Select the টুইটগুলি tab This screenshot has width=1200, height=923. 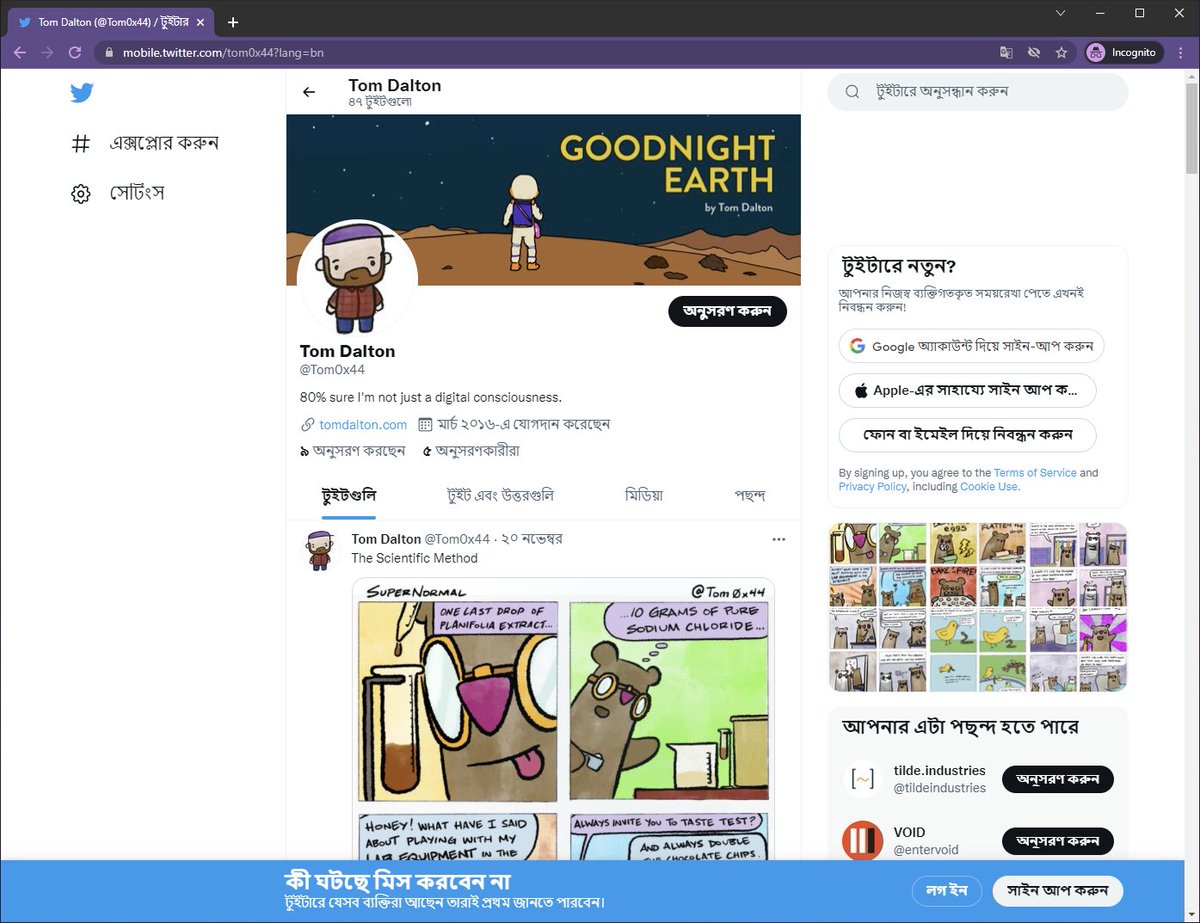click(x=349, y=495)
